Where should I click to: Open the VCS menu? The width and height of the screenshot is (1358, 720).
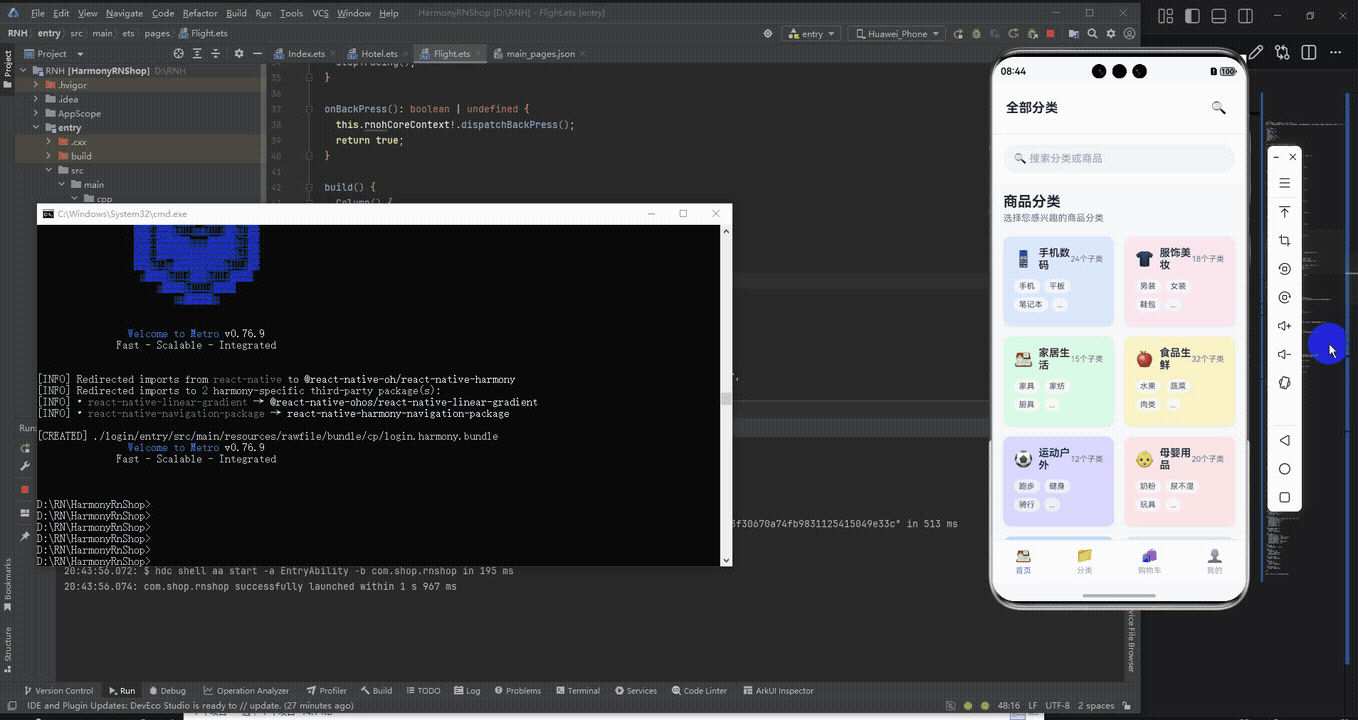tap(320, 13)
